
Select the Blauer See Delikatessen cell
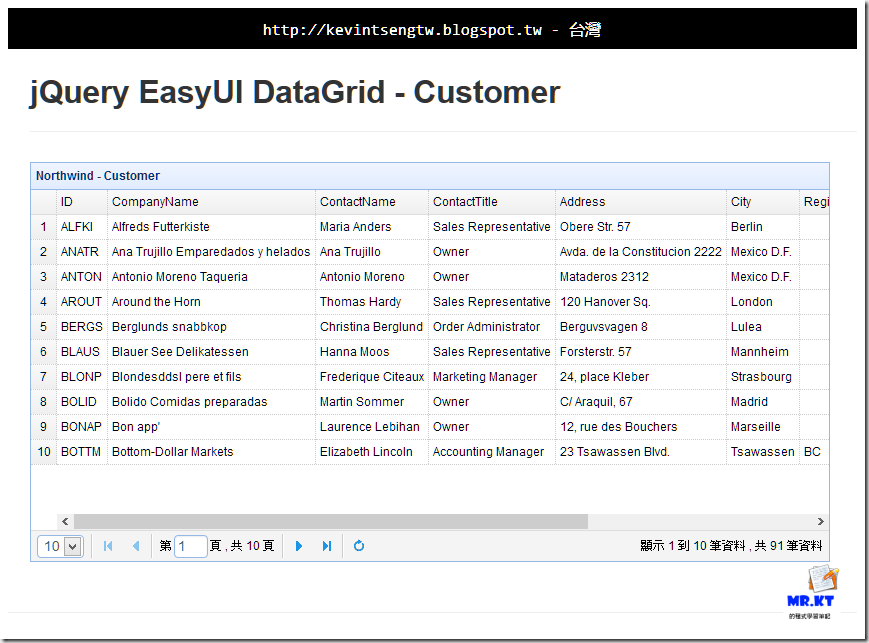[211, 351]
